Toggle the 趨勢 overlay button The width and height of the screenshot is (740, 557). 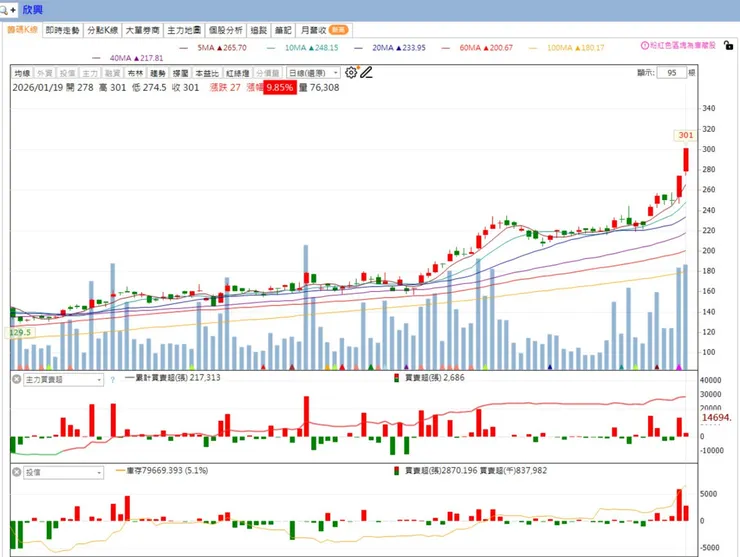tap(158, 73)
